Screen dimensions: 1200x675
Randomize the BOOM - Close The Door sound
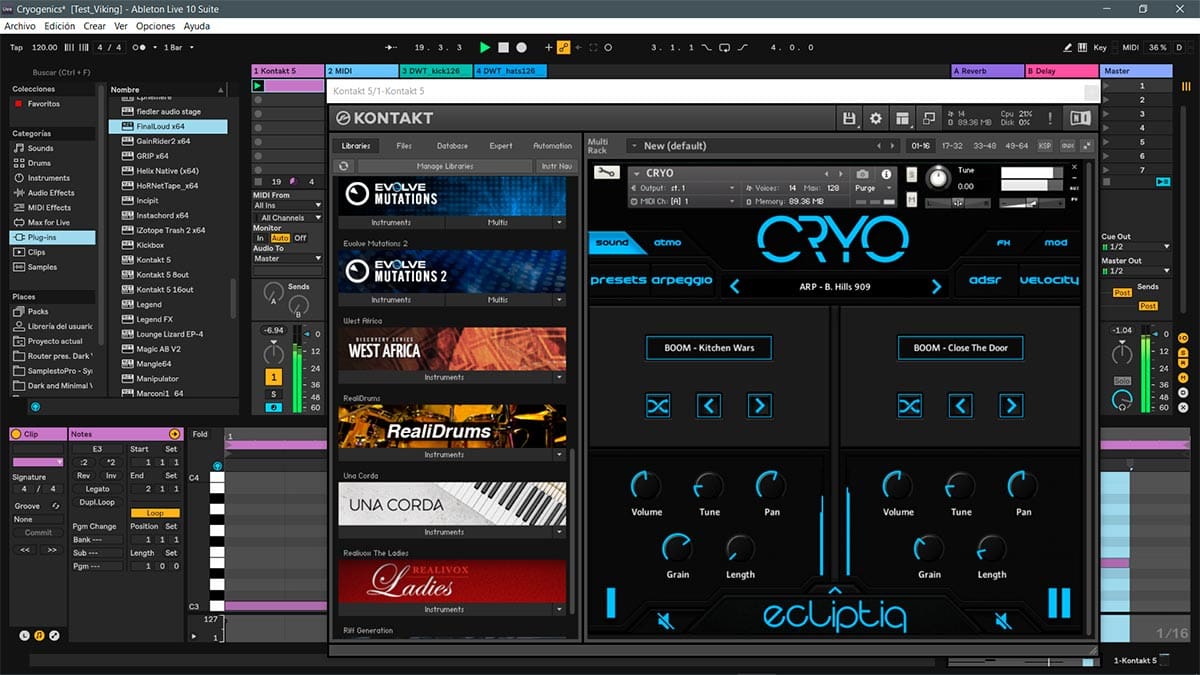click(909, 405)
